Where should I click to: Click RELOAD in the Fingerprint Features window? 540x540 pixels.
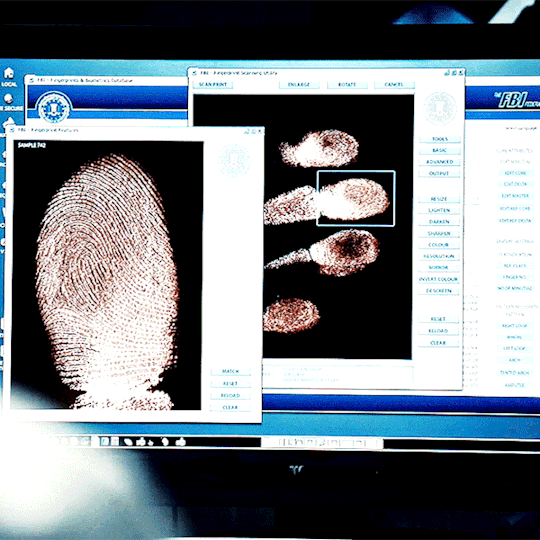(230, 396)
